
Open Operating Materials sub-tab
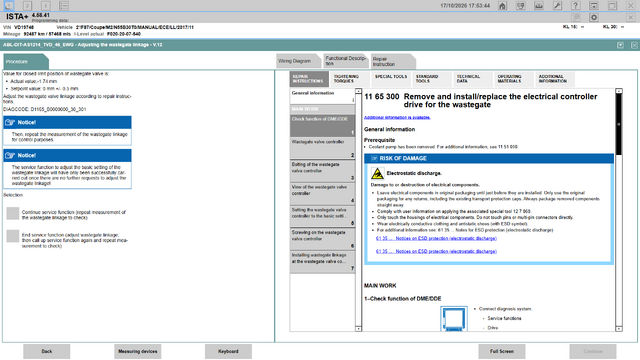(514, 79)
